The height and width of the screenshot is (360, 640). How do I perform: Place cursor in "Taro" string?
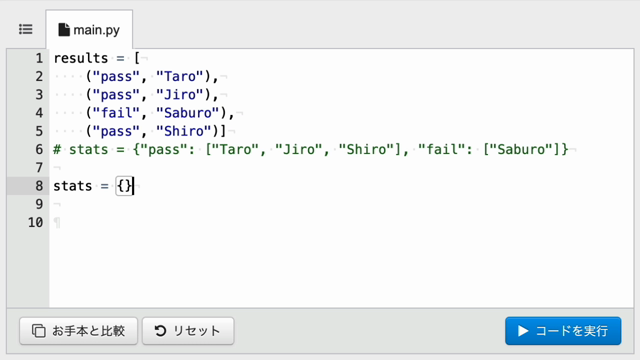180,76
